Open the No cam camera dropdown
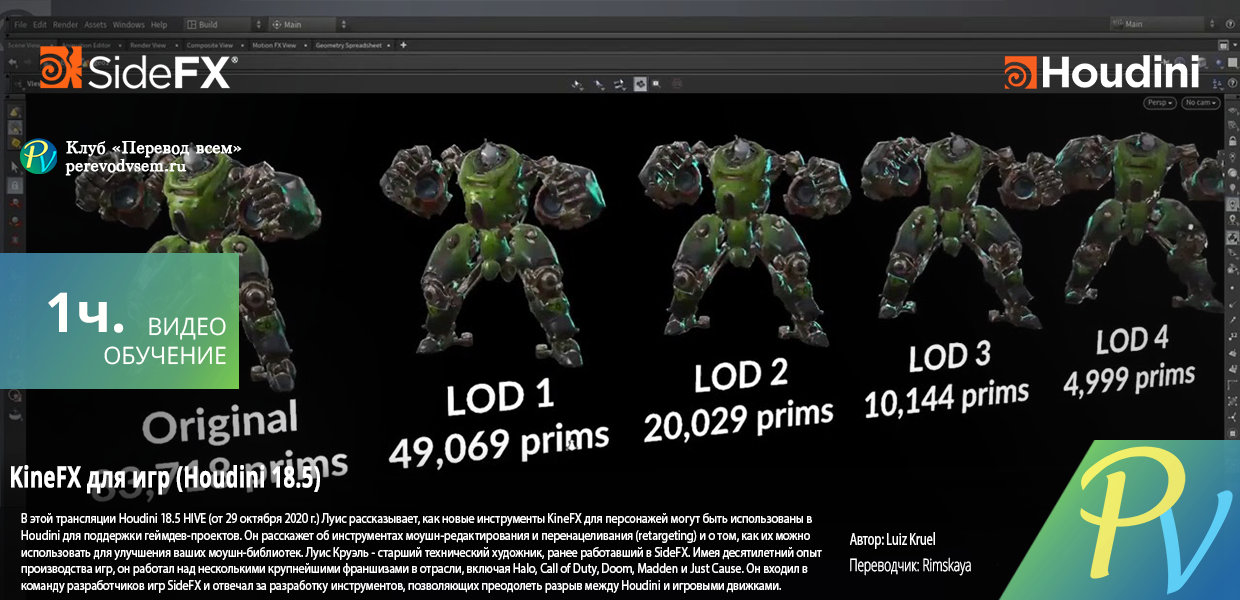The width and height of the screenshot is (1240, 600). (x=1201, y=102)
